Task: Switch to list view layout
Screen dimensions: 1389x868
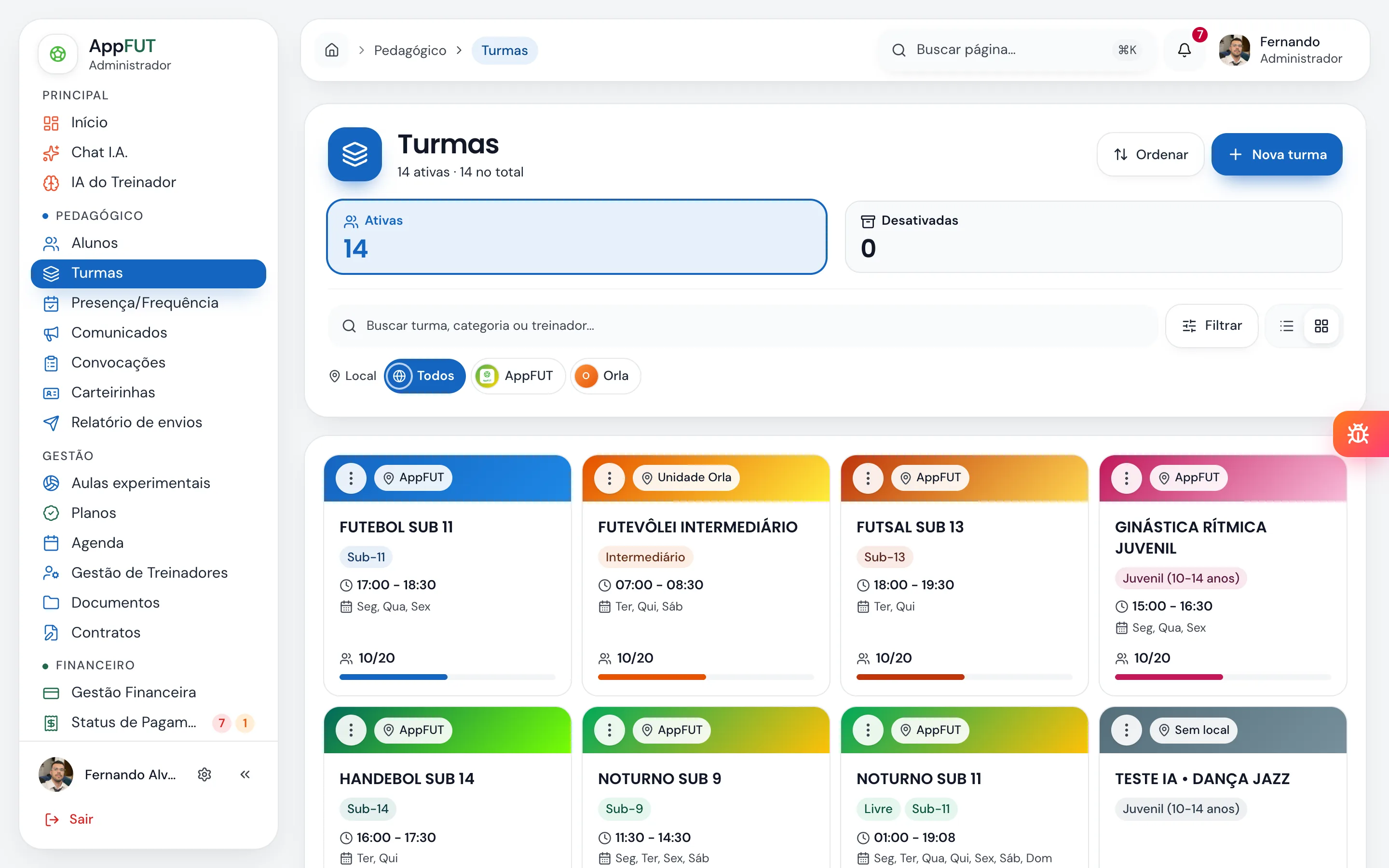Action: point(1286,326)
